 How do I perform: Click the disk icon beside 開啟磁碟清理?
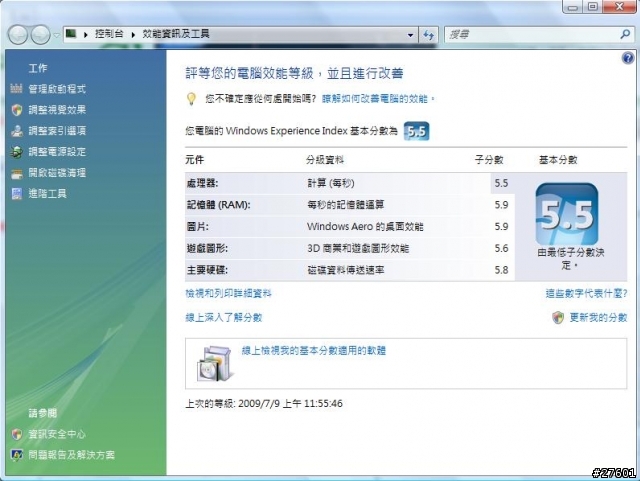coord(17,174)
